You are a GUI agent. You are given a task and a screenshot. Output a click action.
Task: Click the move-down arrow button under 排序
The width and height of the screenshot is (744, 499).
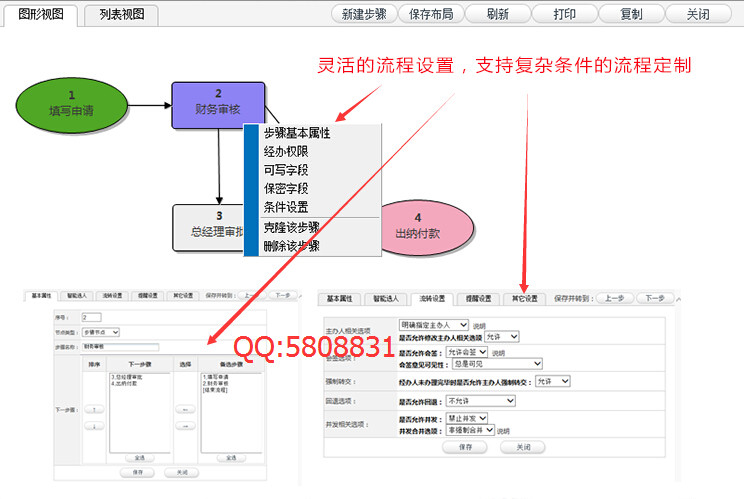click(x=94, y=426)
